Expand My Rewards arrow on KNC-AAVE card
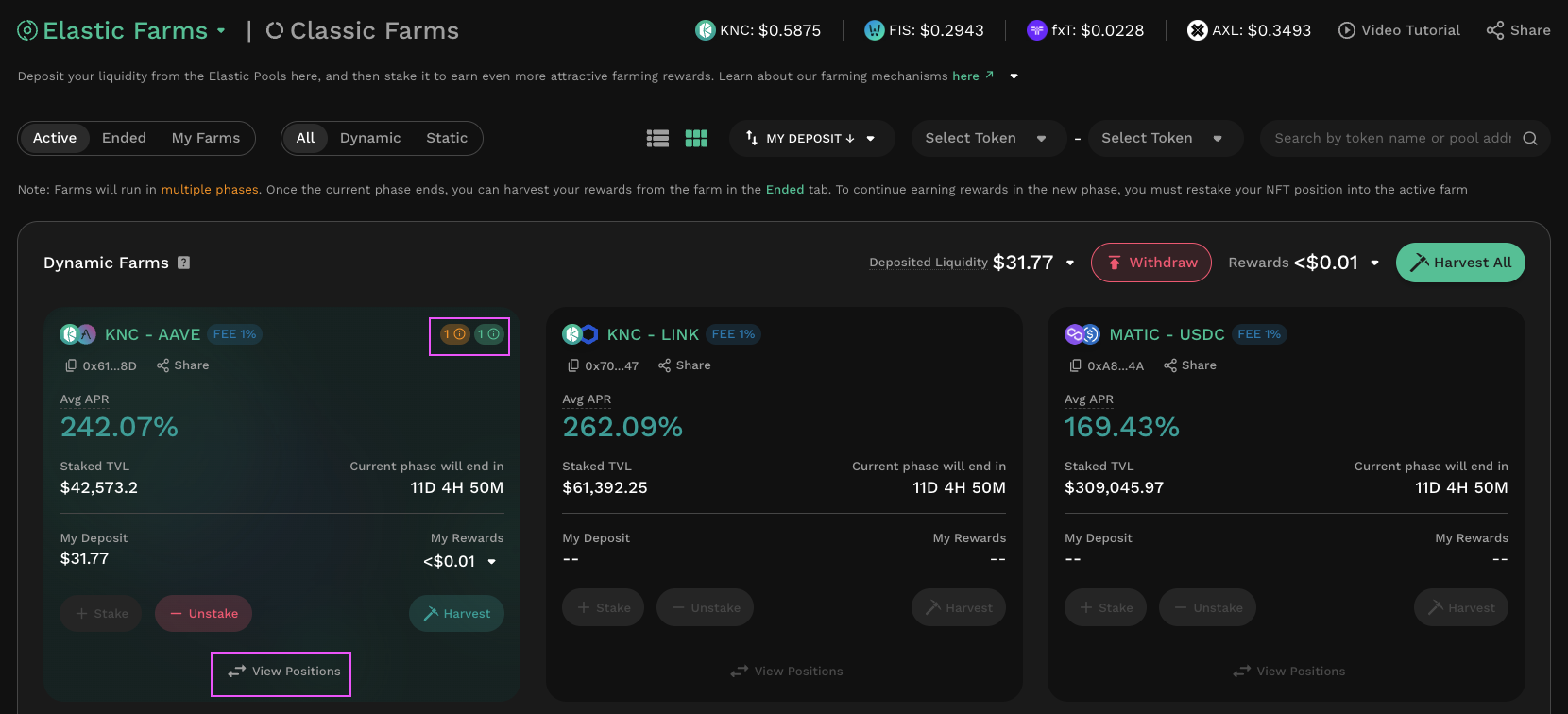The width and height of the screenshot is (1568, 714). tap(491, 562)
